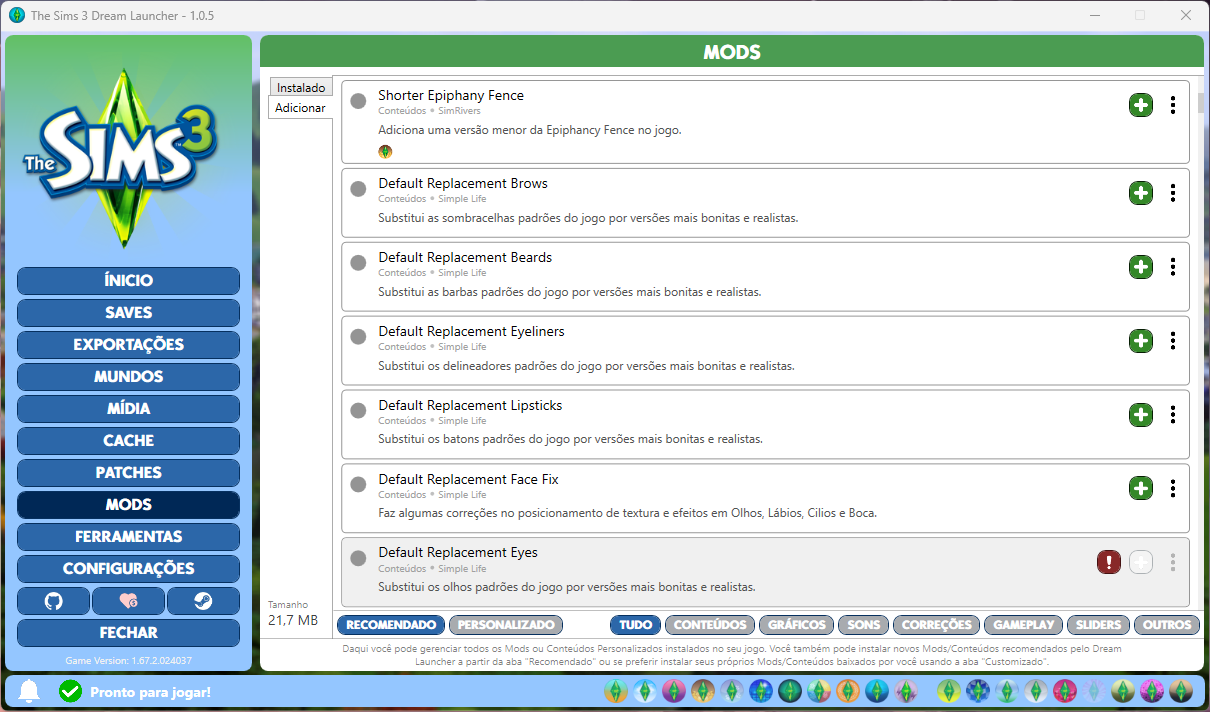Select the RECOMENDADO filter
The width and height of the screenshot is (1210, 712).
(391, 625)
